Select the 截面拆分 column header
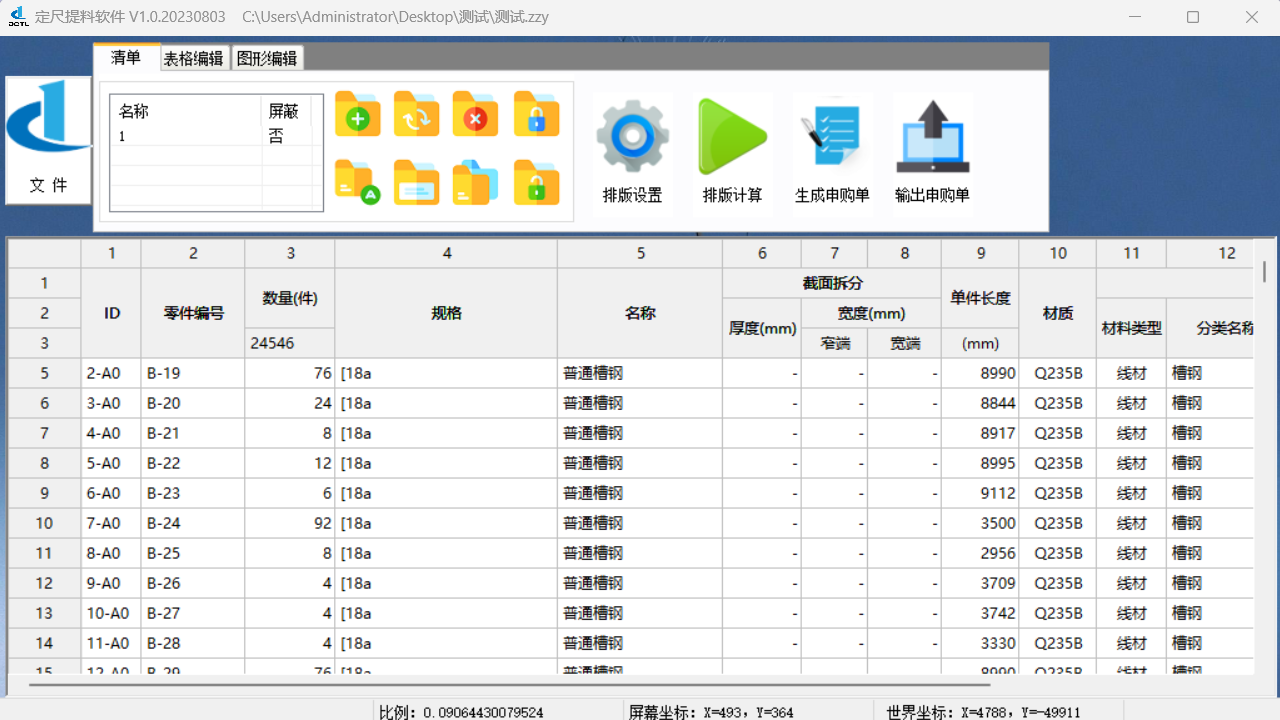The image size is (1280, 720). (x=834, y=283)
